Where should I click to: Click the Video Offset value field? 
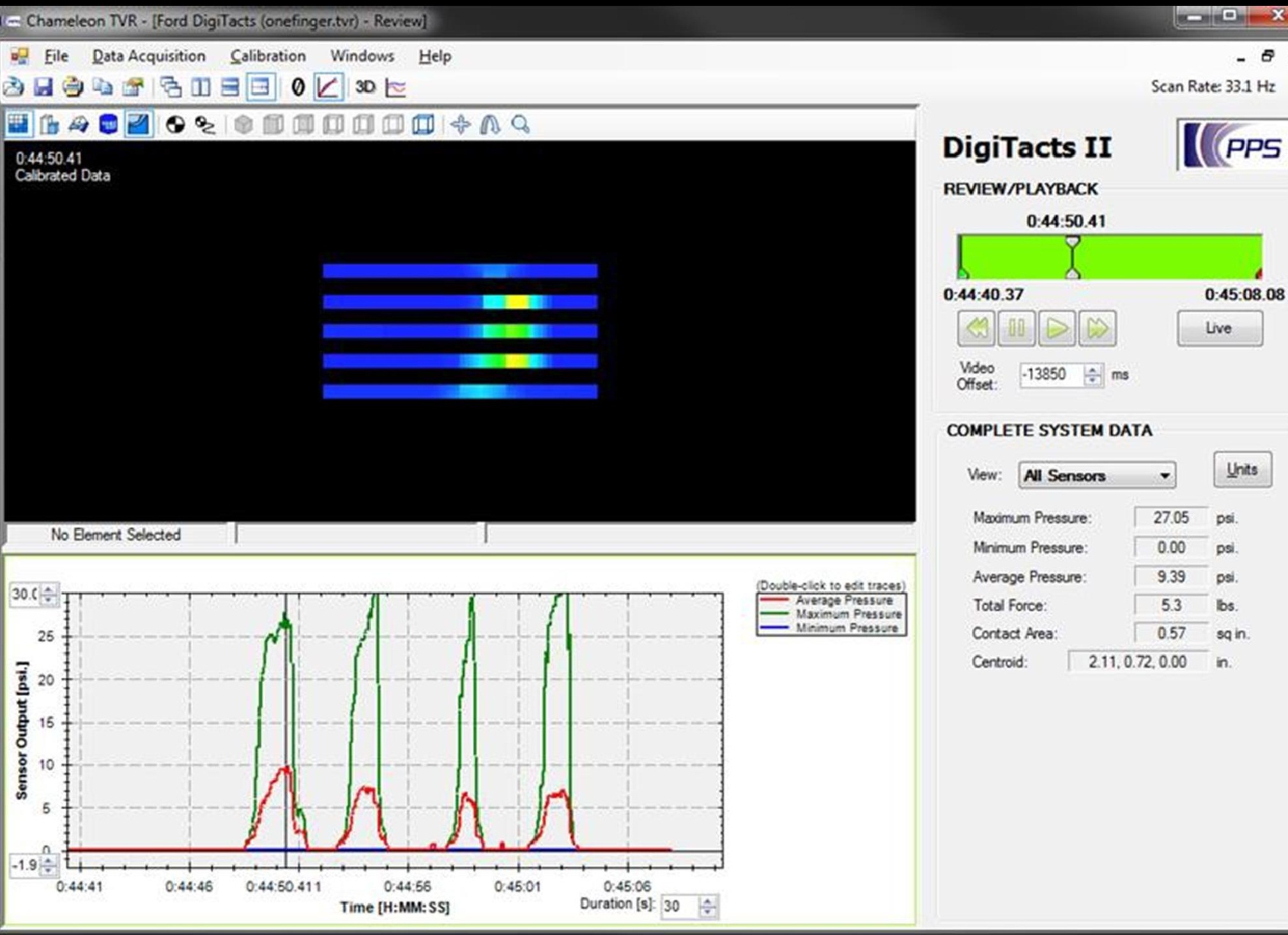[1051, 374]
